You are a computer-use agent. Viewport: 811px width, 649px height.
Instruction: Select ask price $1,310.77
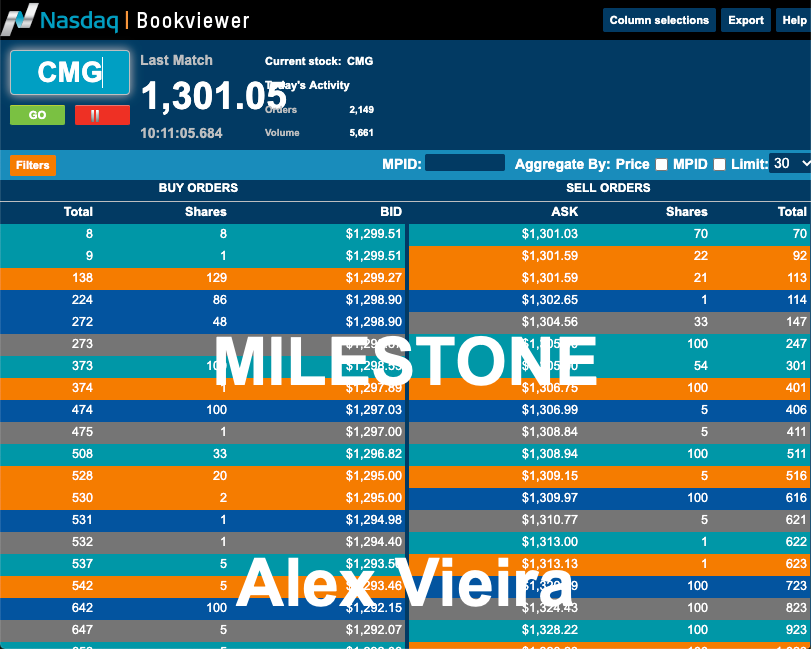point(549,520)
